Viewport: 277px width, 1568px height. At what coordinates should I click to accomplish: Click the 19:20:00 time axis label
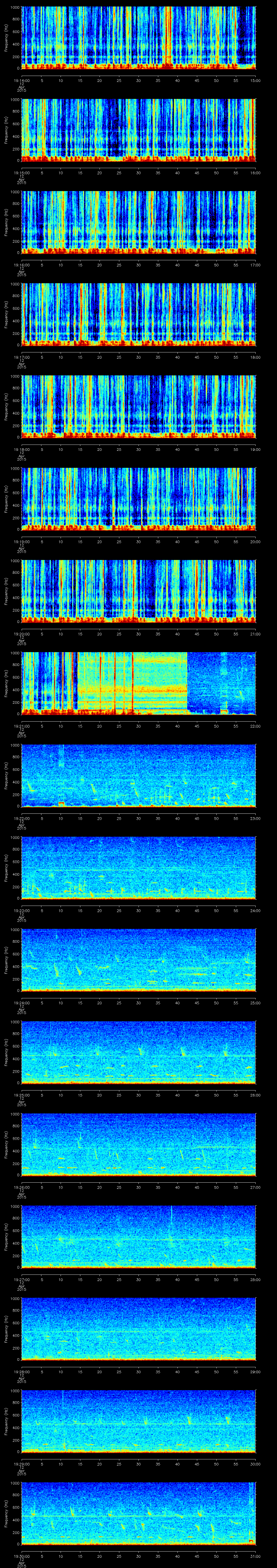point(22,634)
